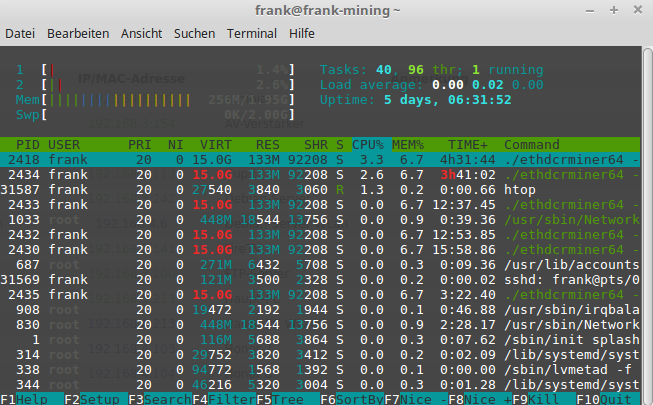Select the Network row with PID 830
This screenshot has width=653, height=405.
pos(320,325)
